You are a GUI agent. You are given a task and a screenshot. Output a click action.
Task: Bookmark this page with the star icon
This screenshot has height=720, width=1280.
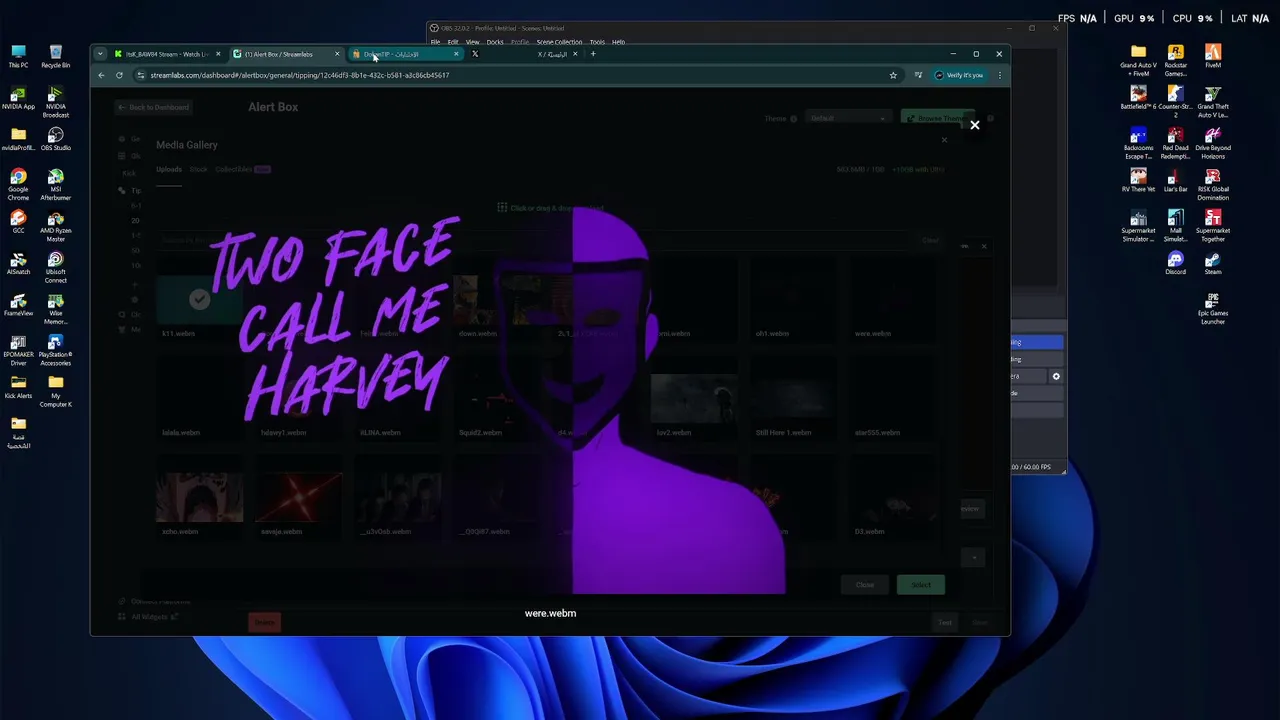pyautogui.click(x=893, y=75)
